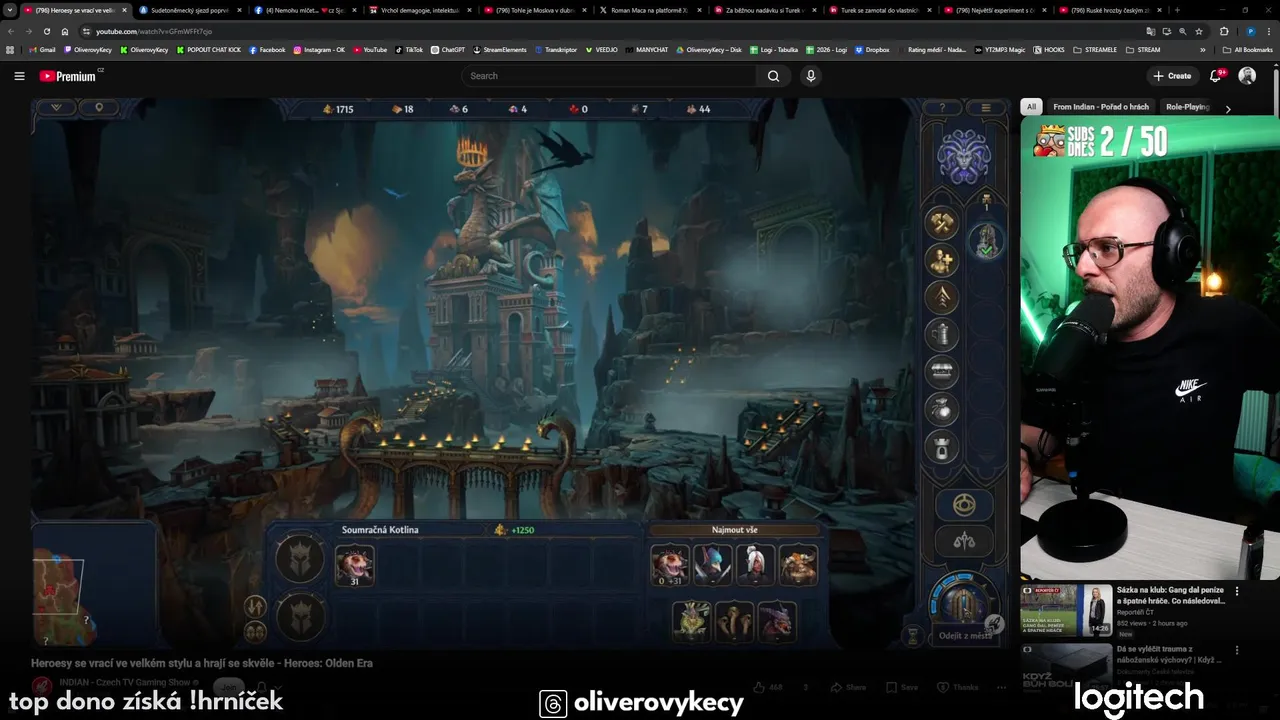This screenshot has width=1280, height=720.
Task: Switch to 'Vrchol demagogie' browser tab
Action: click(x=420, y=10)
